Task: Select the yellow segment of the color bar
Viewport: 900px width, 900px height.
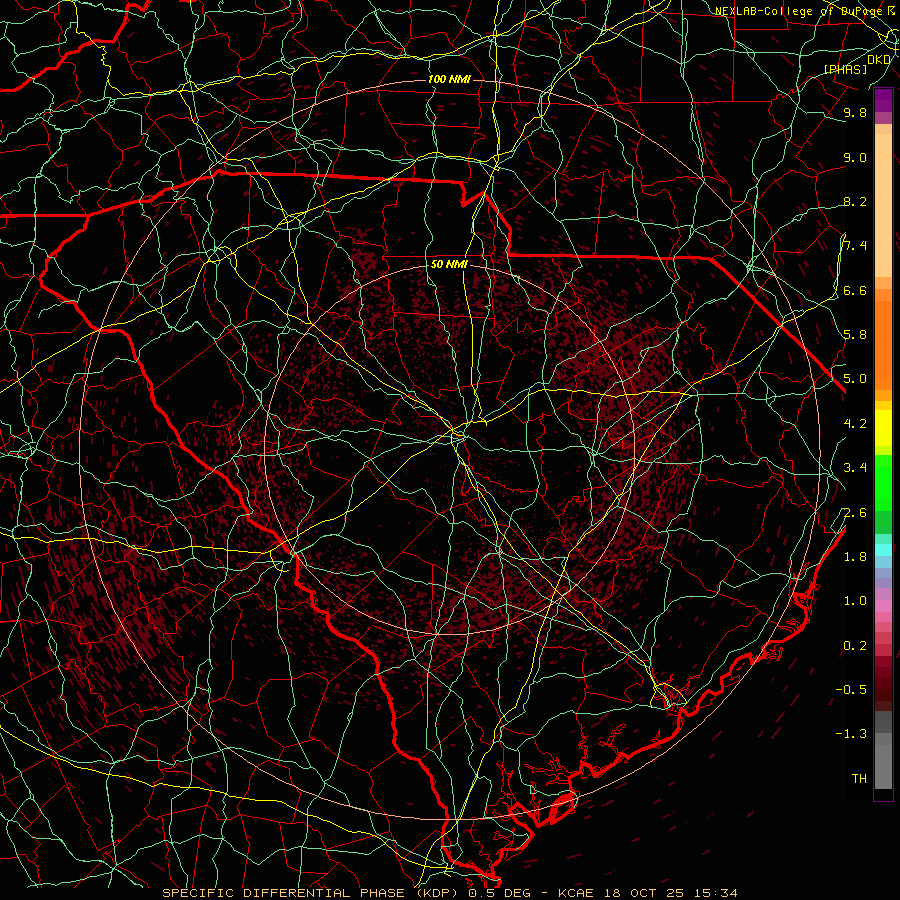Action: coord(883,428)
